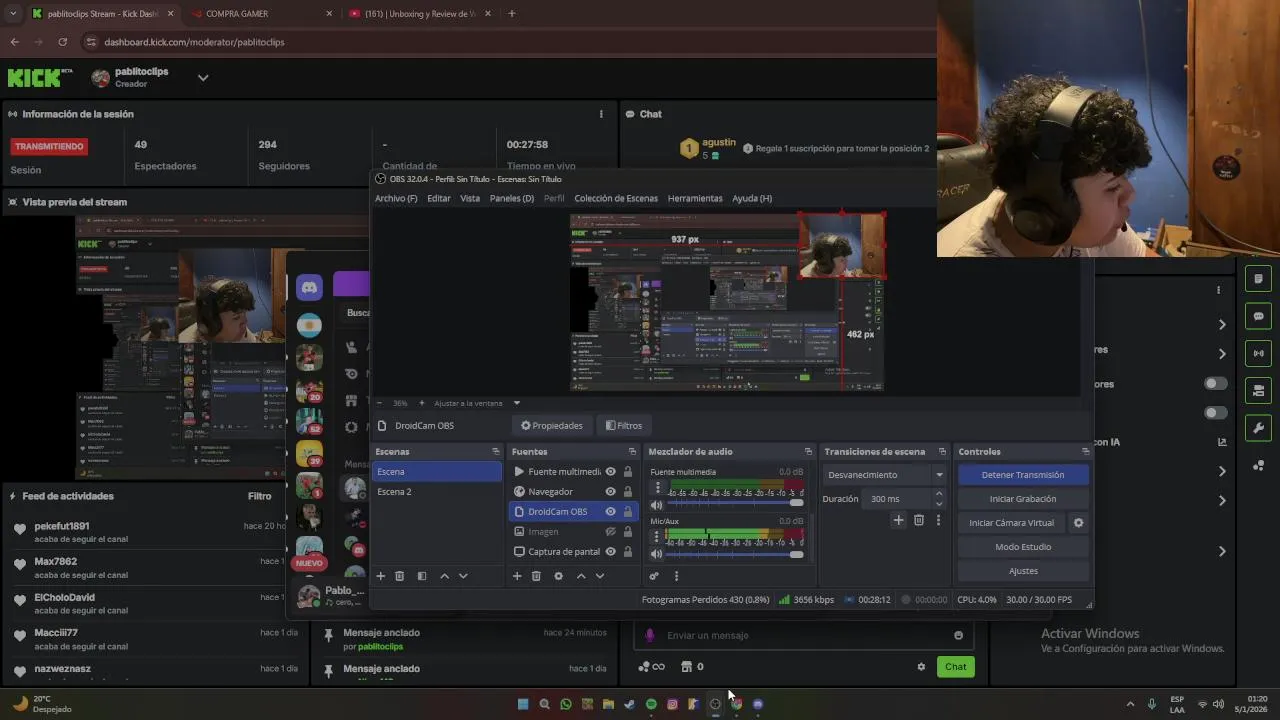Undock the Controles panel icon
The width and height of the screenshot is (1280, 720).
(x=1085, y=452)
